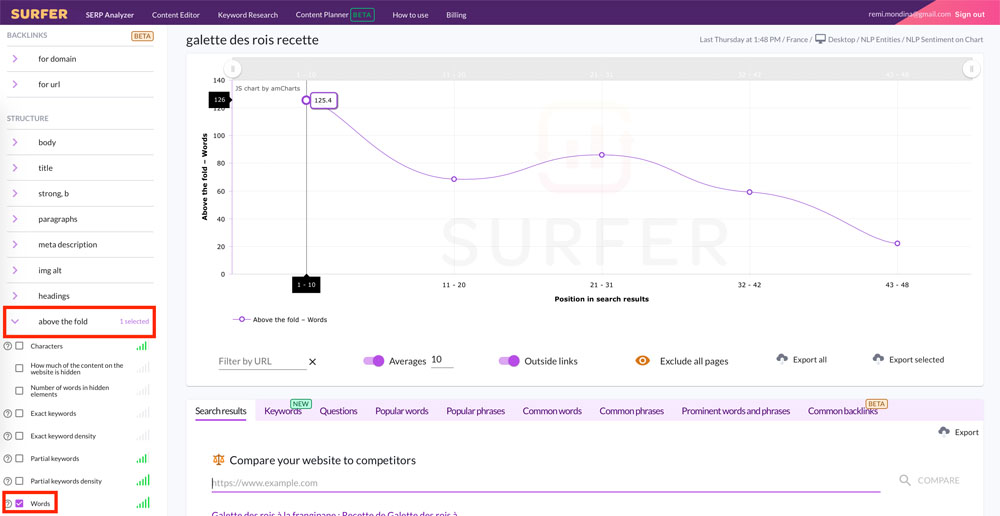1000x516 pixels.
Task: Click the help icon beside Words
Action: [8, 504]
